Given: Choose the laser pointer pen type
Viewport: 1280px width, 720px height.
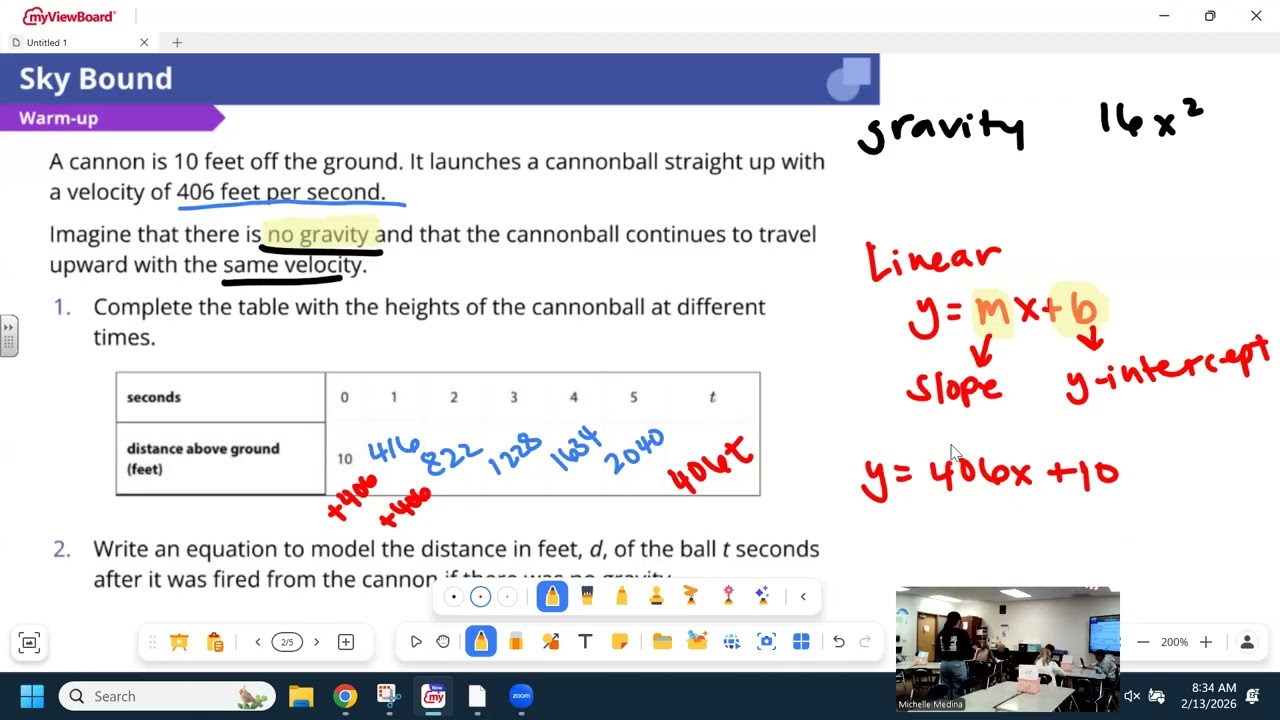Looking at the screenshot, I should 728,597.
